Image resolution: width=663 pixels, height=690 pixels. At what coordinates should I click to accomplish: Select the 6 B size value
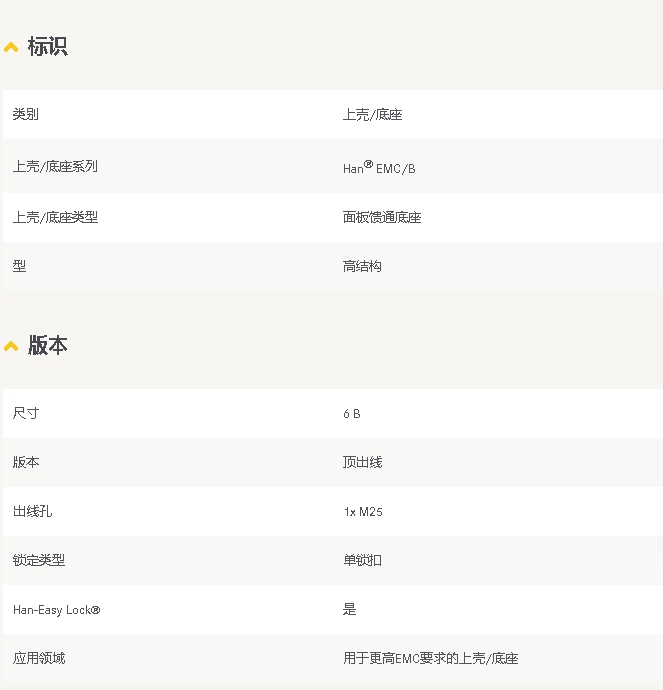352,414
